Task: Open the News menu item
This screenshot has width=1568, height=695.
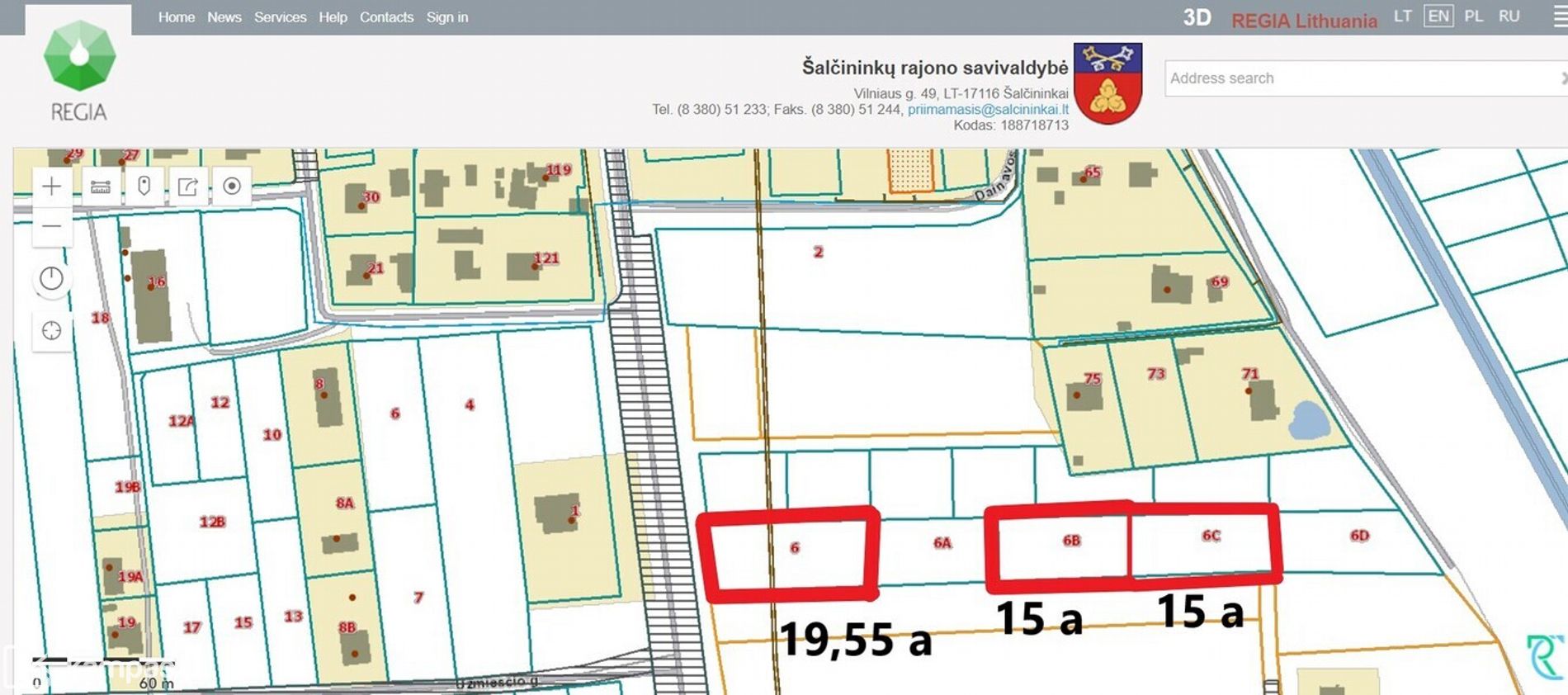Action: coord(224,17)
